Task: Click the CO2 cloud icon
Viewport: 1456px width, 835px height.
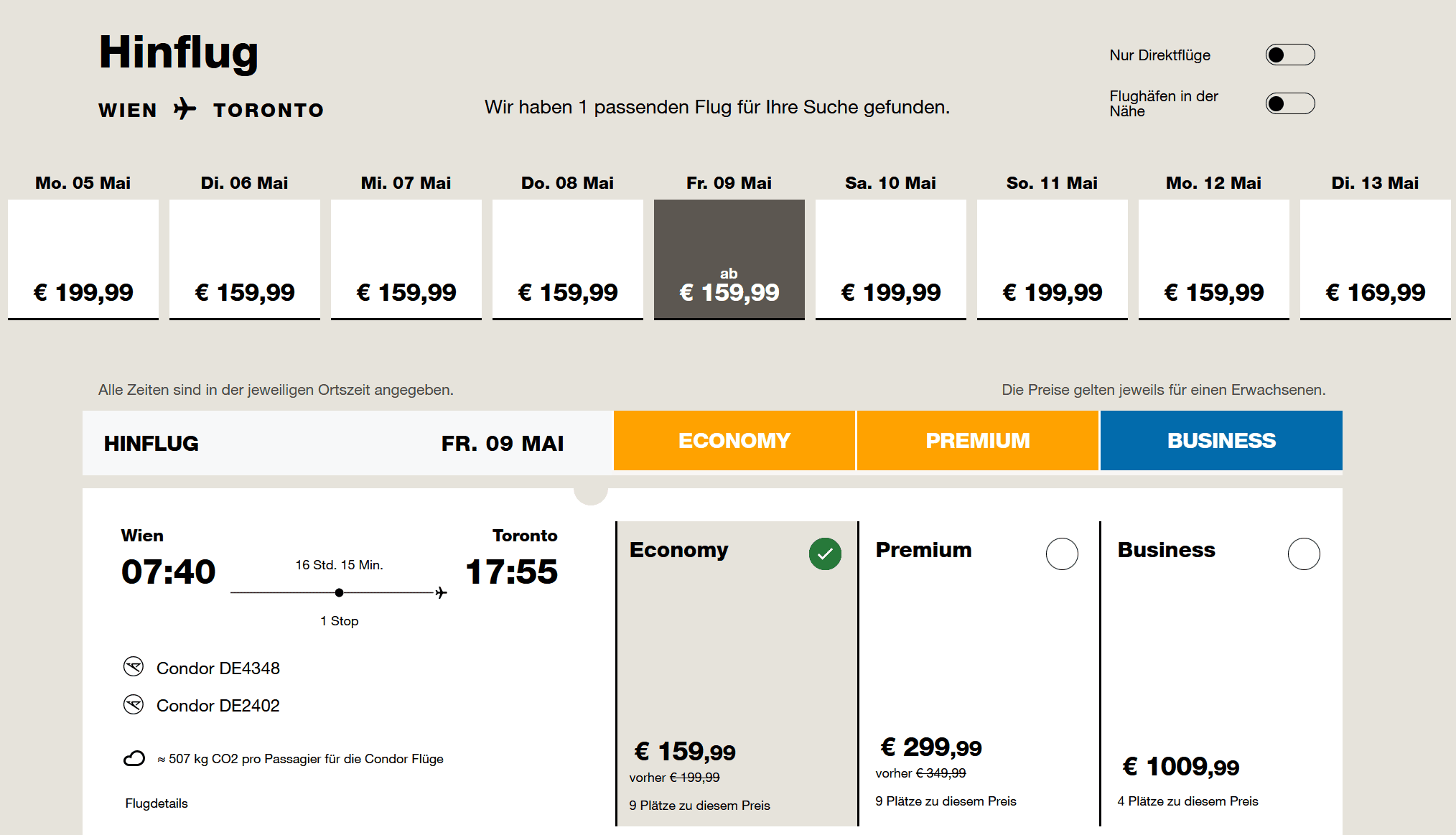Action: pyautogui.click(x=134, y=758)
